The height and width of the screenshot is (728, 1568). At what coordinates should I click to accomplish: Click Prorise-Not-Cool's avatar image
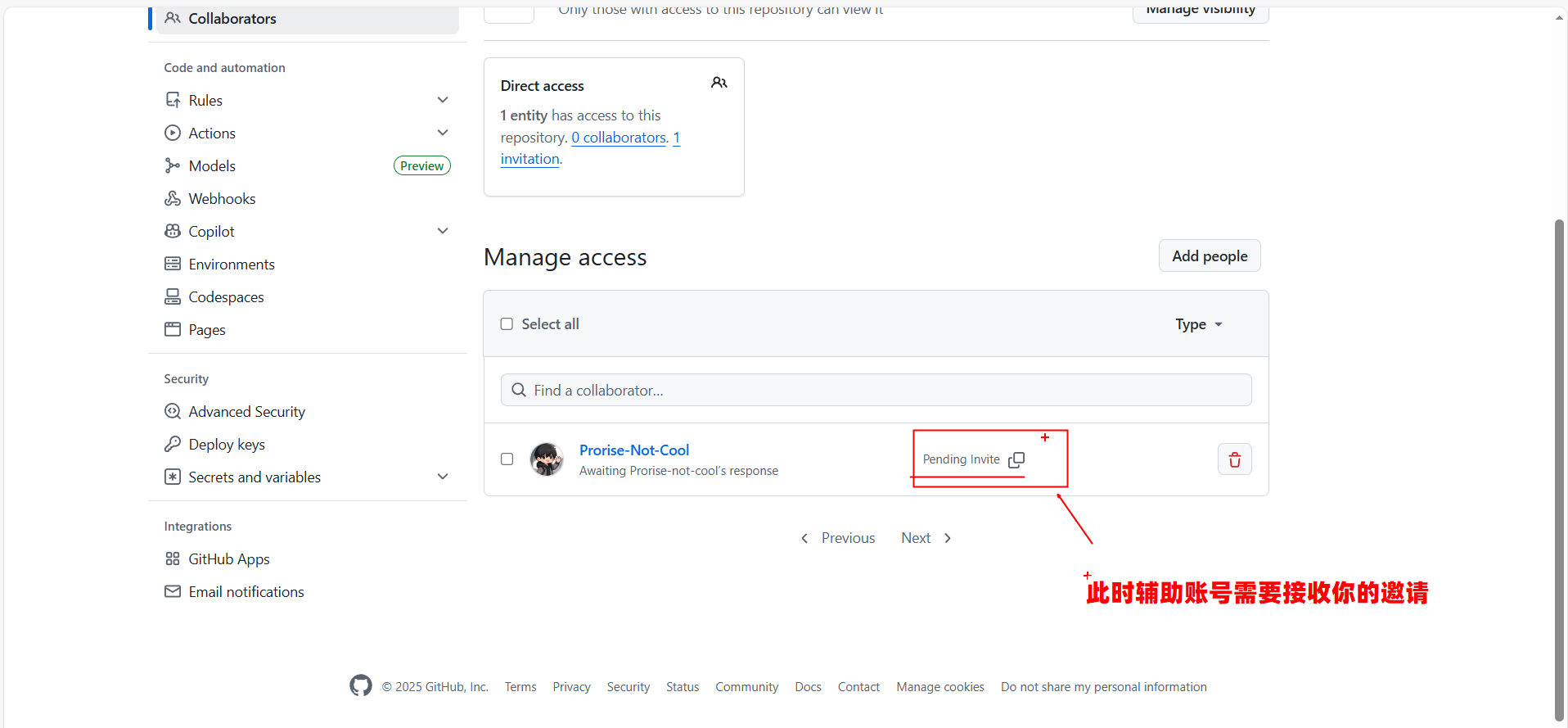546,459
